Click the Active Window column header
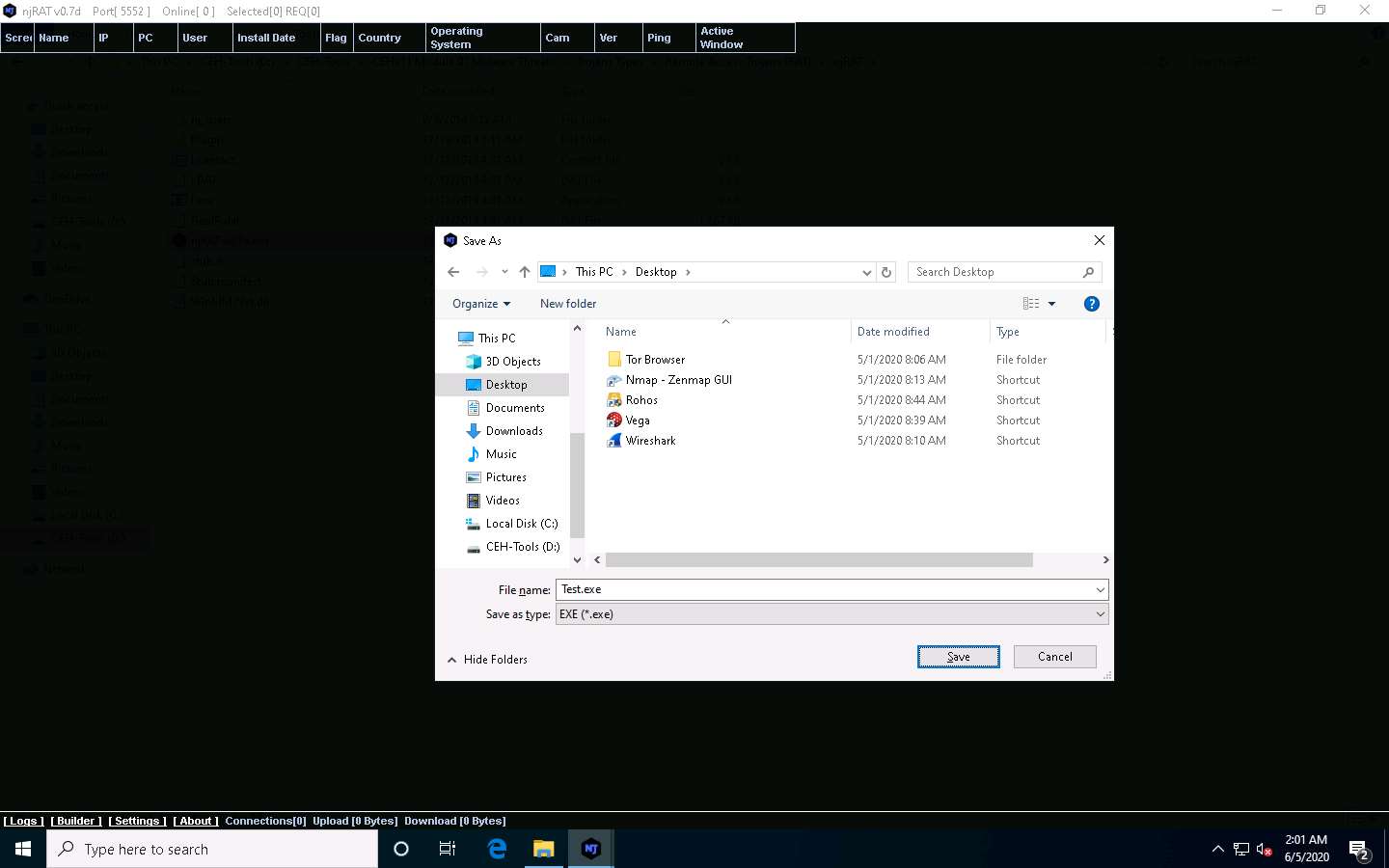The height and width of the screenshot is (868, 1389). pos(745,38)
